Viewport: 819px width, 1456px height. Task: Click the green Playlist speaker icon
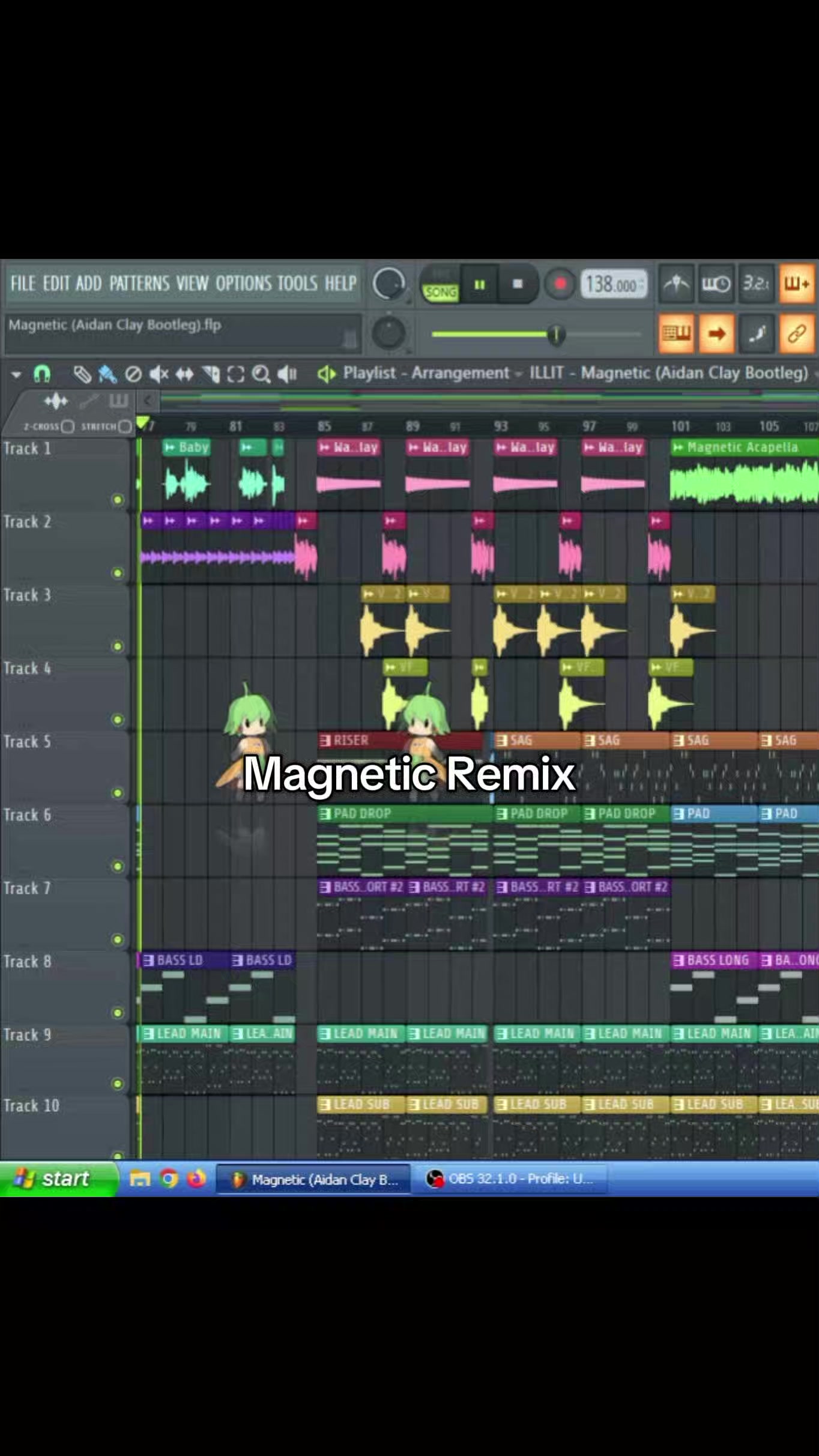[327, 374]
